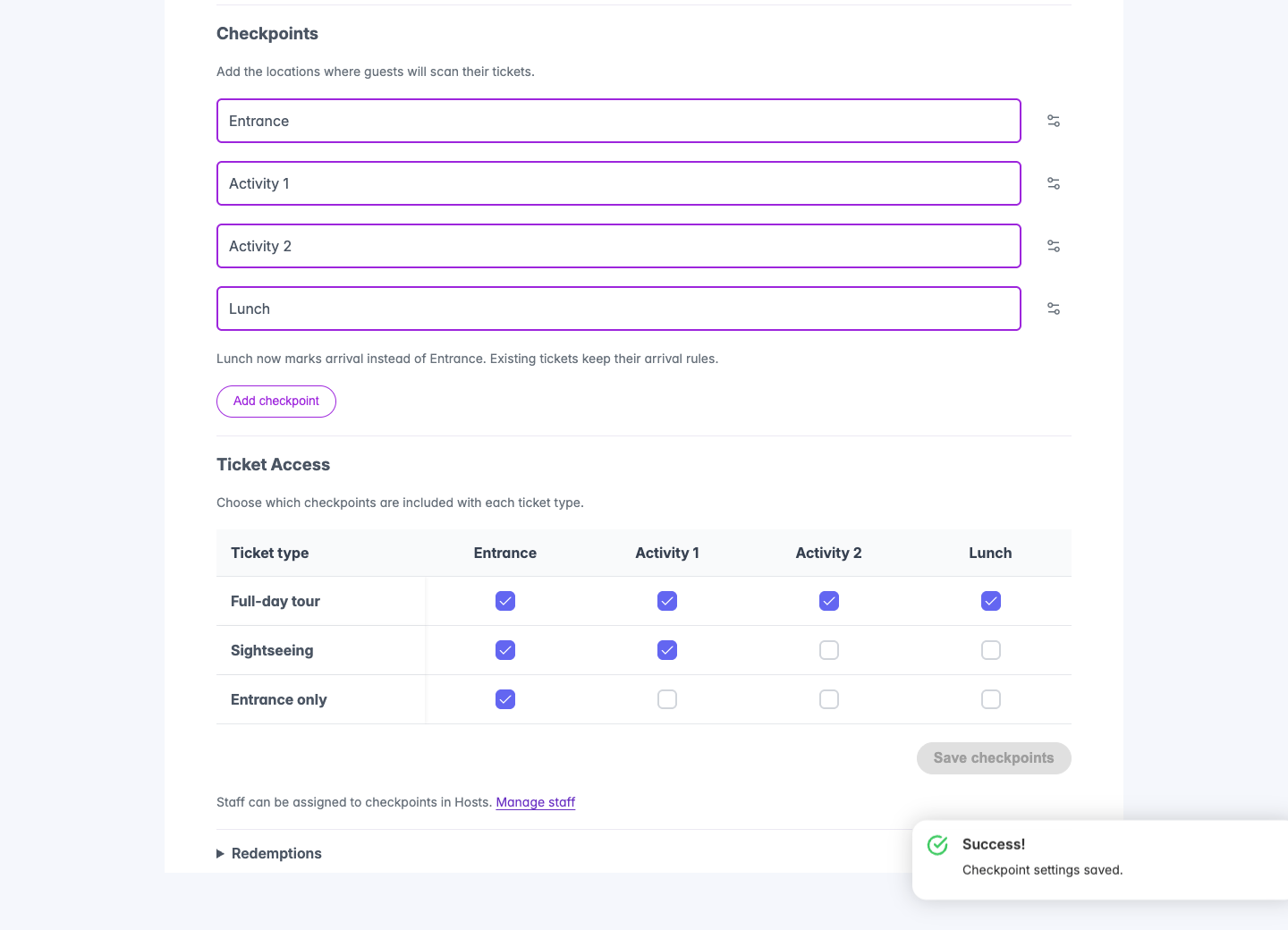Screen dimensions: 1288x930
Task: Edit the Activity 1 checkpoint name field
Action: [x=619, y=183]
